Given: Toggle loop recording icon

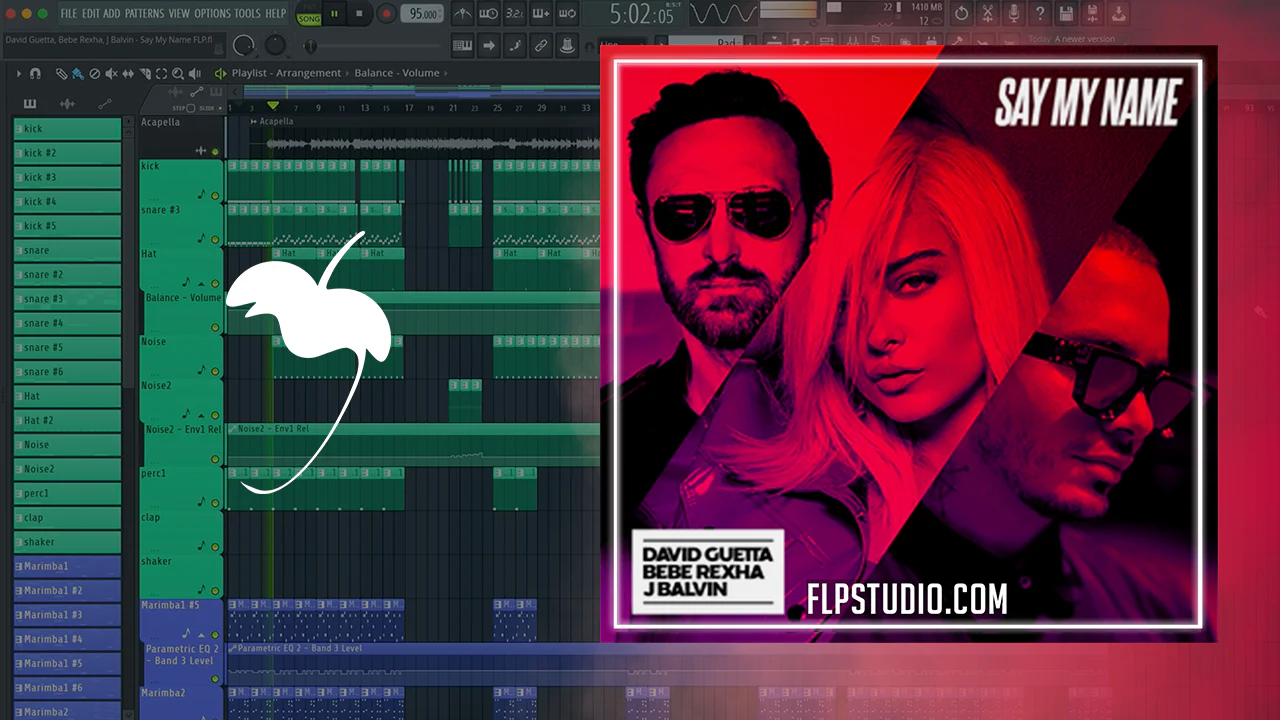Looking at the screenshot, I should click(x=566, y=14).
